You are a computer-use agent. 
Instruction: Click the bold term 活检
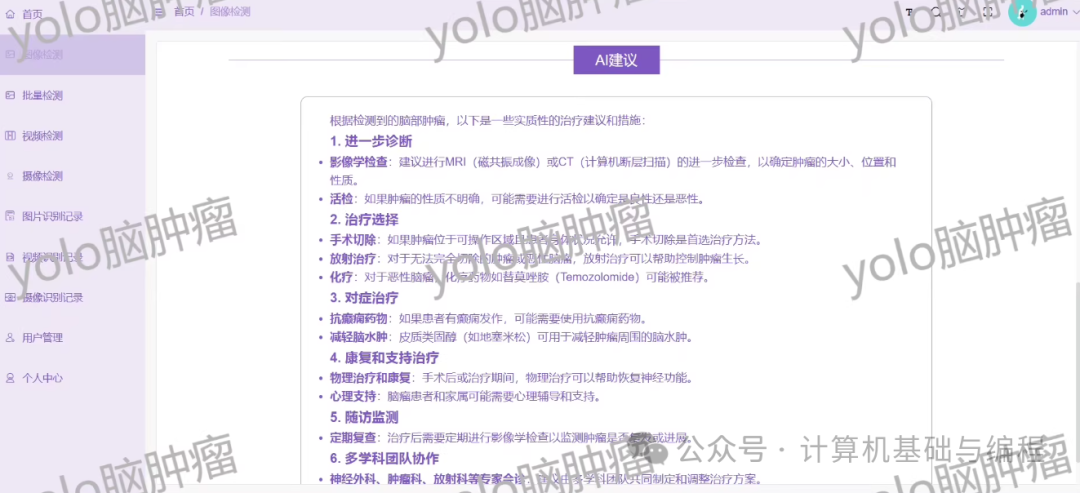[x=340, y=200]
